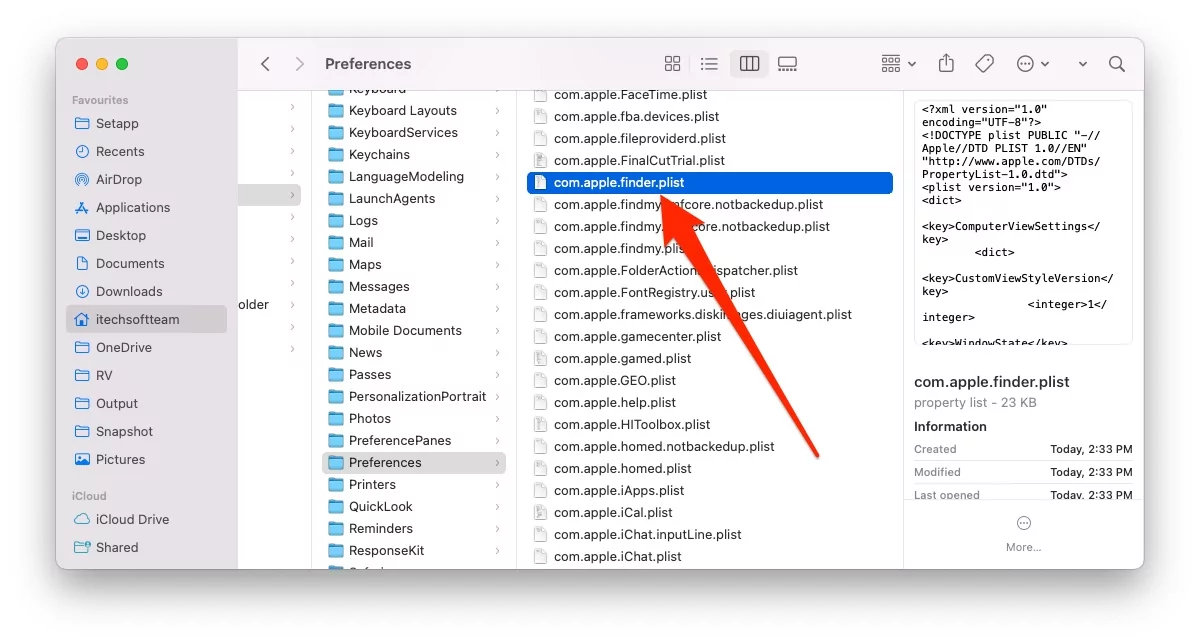This screenshot has width=1200, height=643.
Task: Open Applications in the sidebar
Action: tap(147, 208)
